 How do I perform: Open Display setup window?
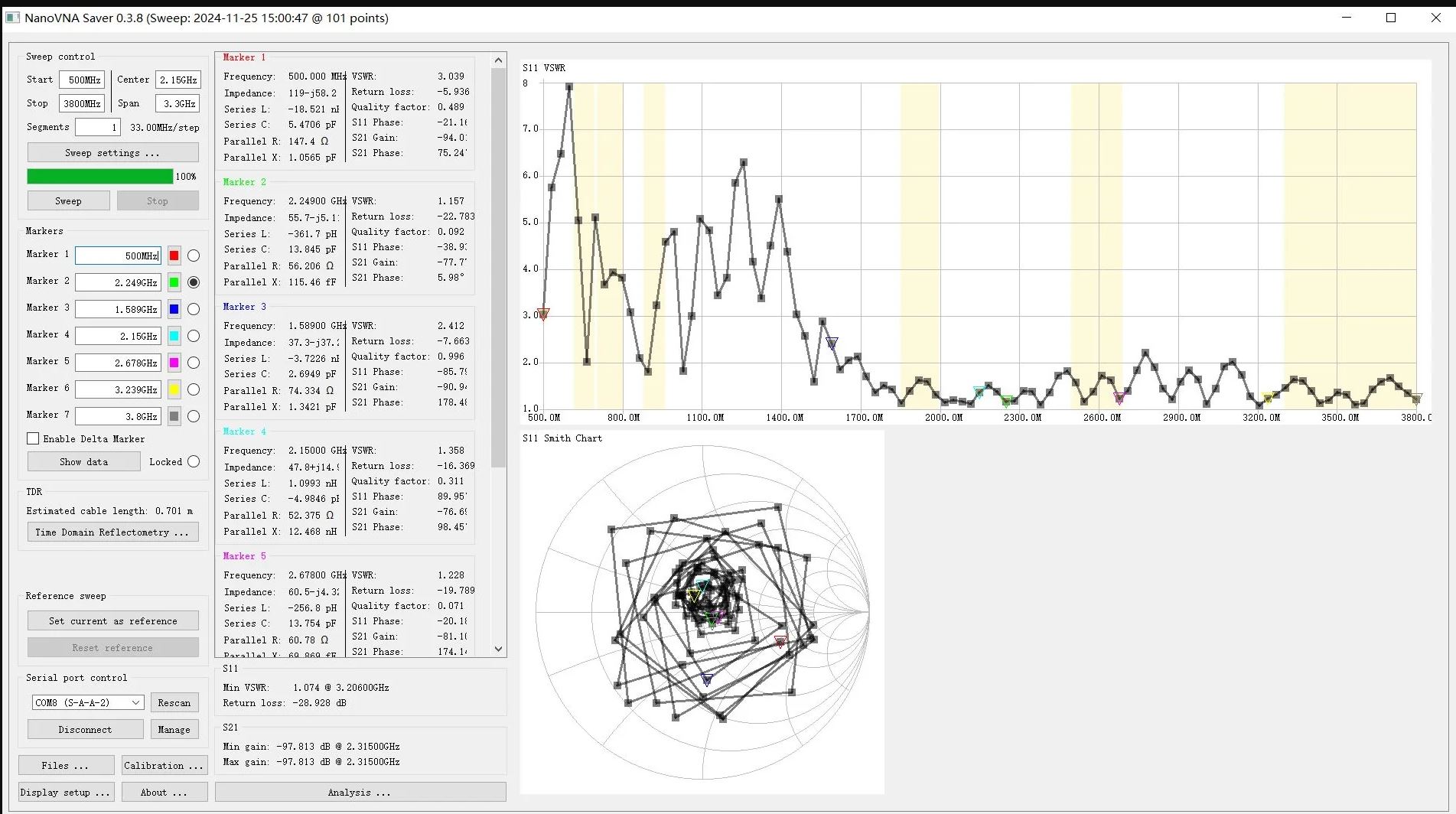(x=67, y=793)
